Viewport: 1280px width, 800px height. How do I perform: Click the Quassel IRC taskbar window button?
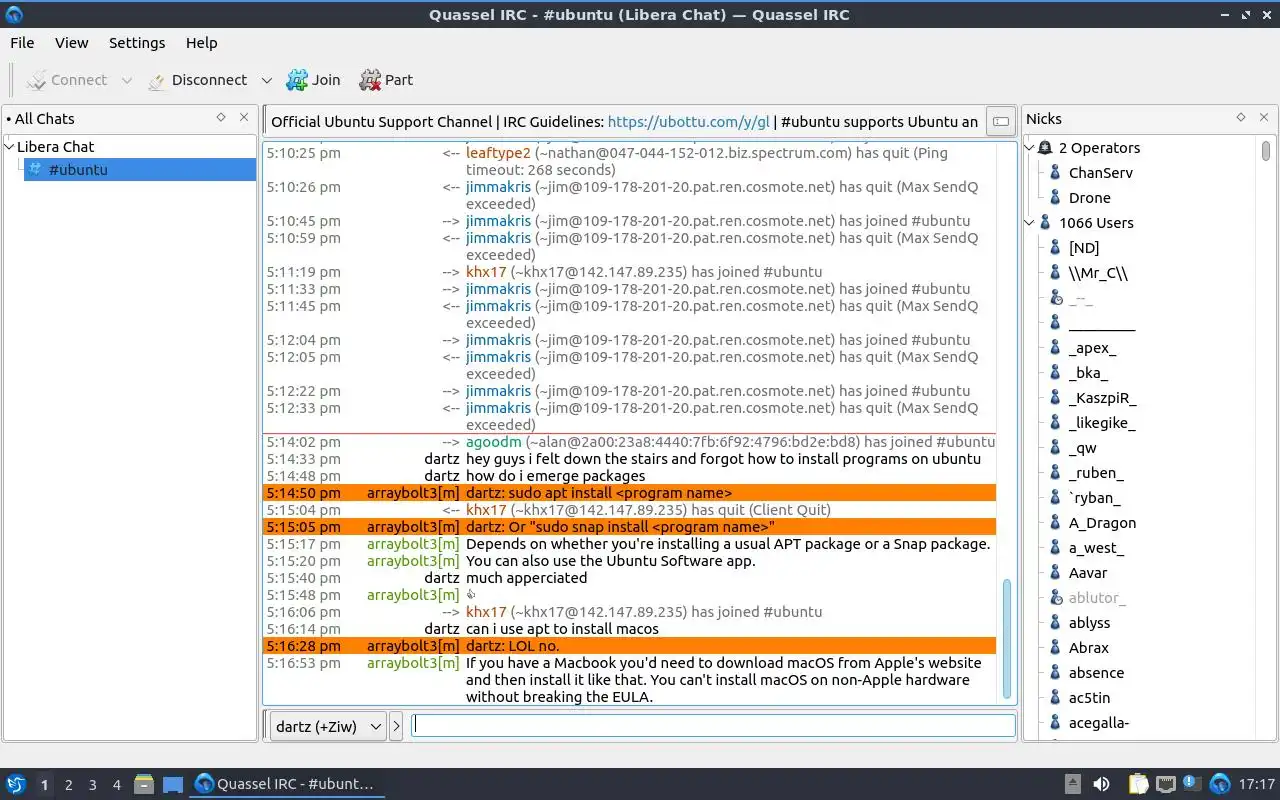click(x=286, y=785)
